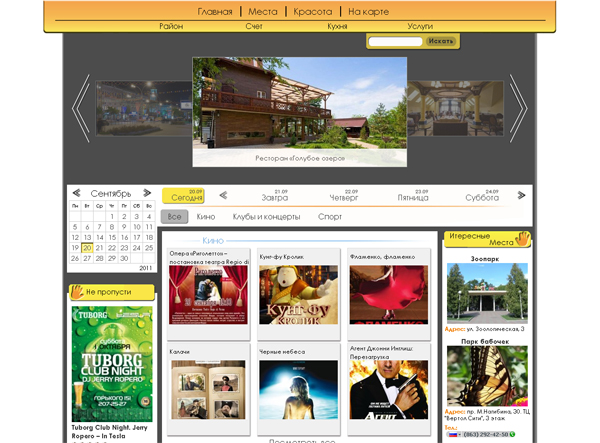Click the dimmed night street carousel image
Image resolution: width=600 pixels, height=443 pixels.
[x=144, y=108]
